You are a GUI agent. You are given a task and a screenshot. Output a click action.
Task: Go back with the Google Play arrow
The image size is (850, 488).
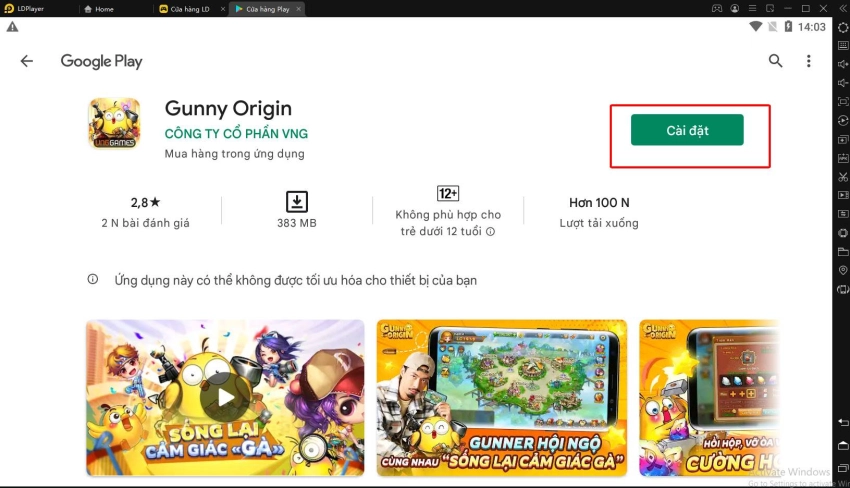27,61
